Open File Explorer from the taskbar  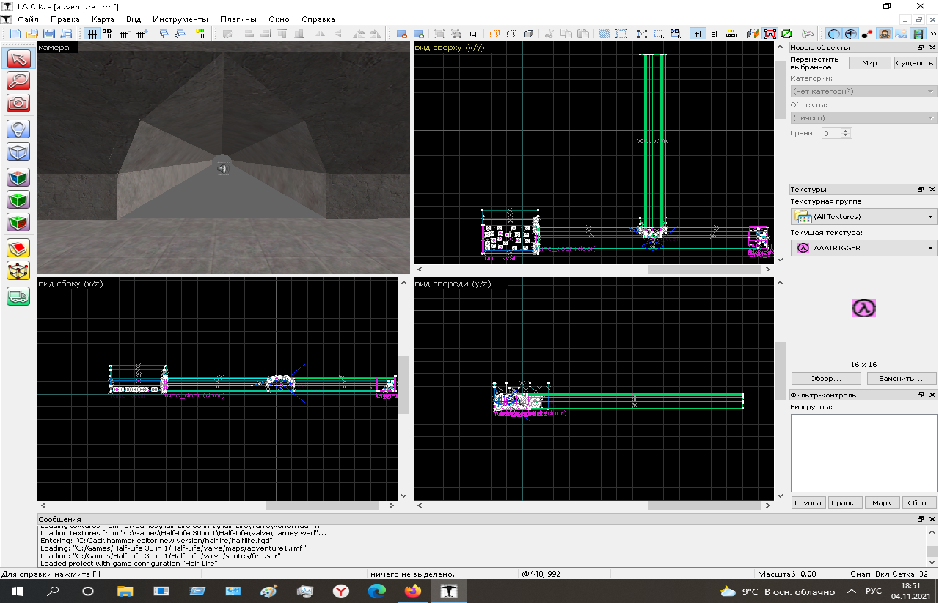pos(125,591)
